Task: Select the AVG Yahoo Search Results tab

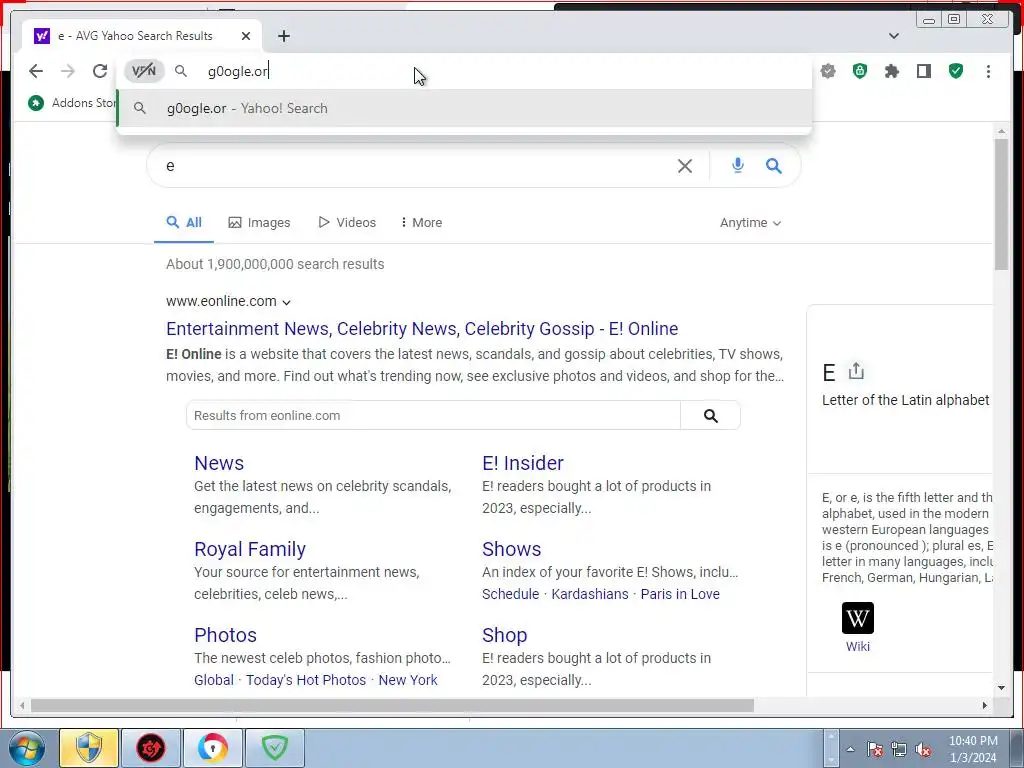Action: coord(142,36)
